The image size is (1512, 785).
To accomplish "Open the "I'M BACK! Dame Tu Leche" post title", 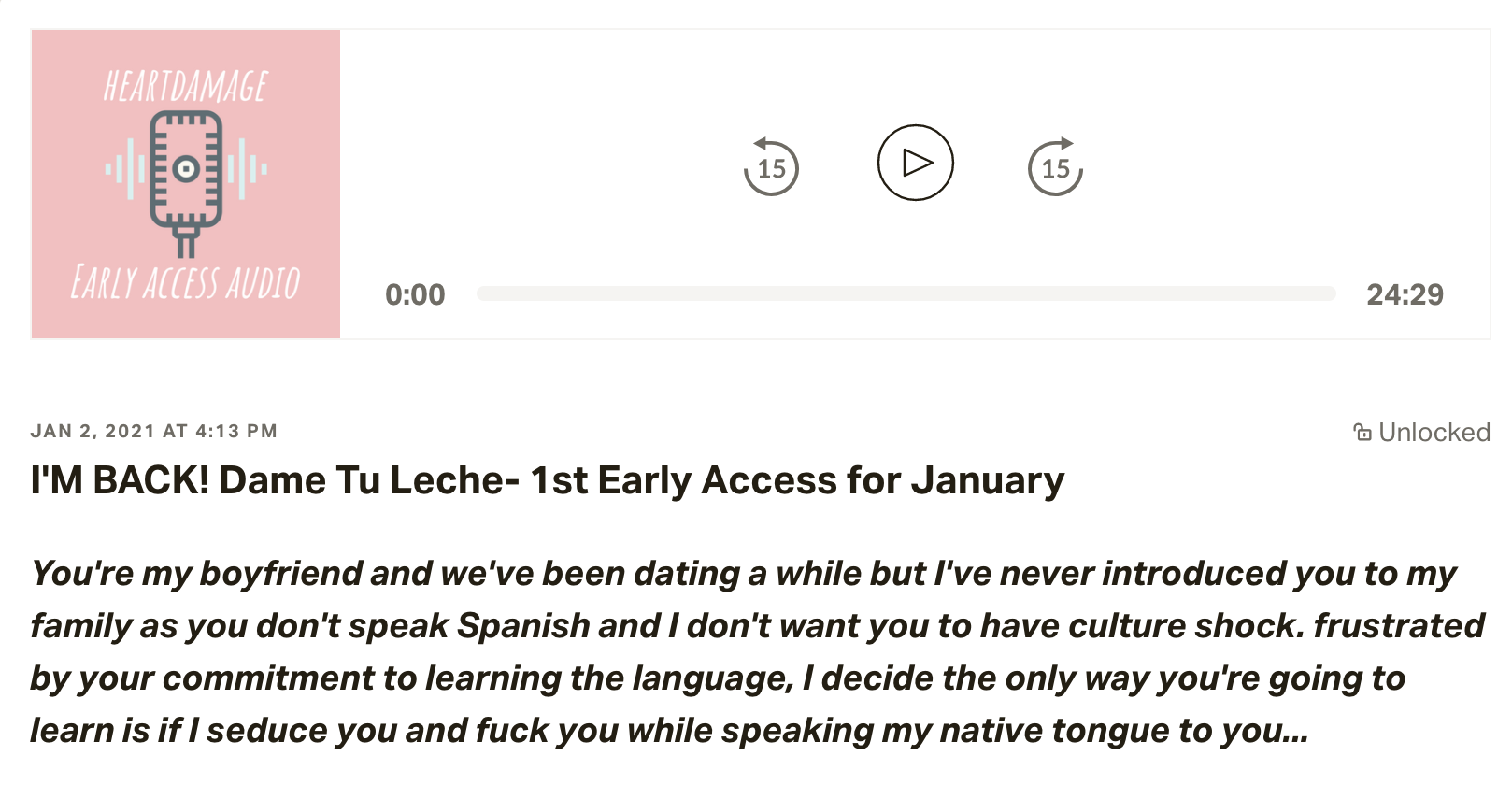I will click(547, 480).
